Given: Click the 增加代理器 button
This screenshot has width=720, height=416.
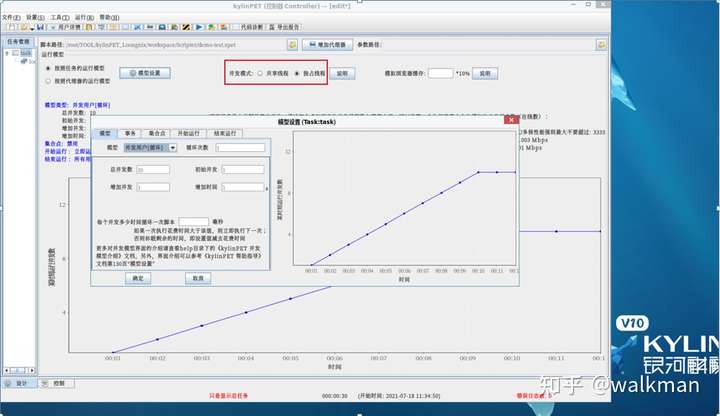Looking at the screenshot, I should [x=327, y=45].
